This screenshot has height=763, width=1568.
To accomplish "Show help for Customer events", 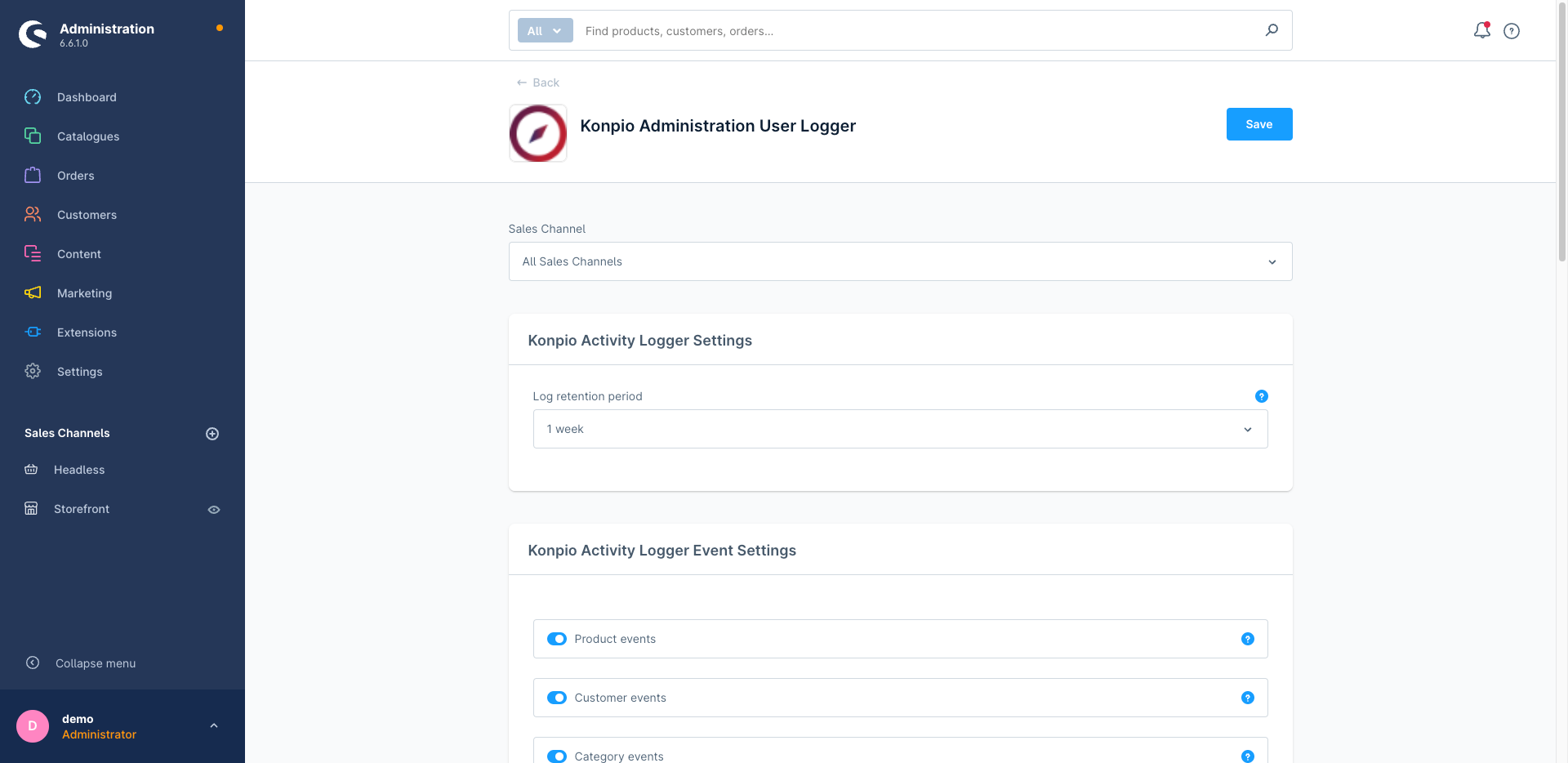I will point(1248,698).
